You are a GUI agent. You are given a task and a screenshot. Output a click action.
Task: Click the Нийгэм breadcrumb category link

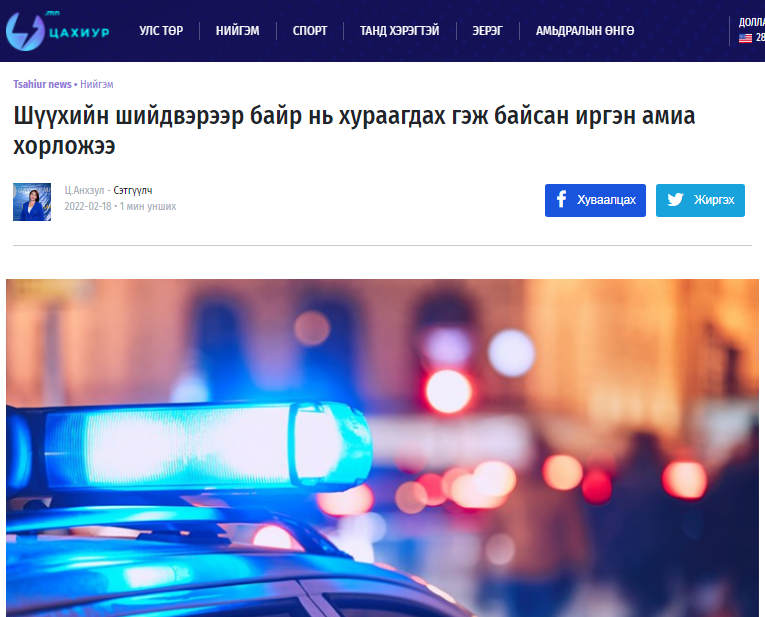(97, 84)
